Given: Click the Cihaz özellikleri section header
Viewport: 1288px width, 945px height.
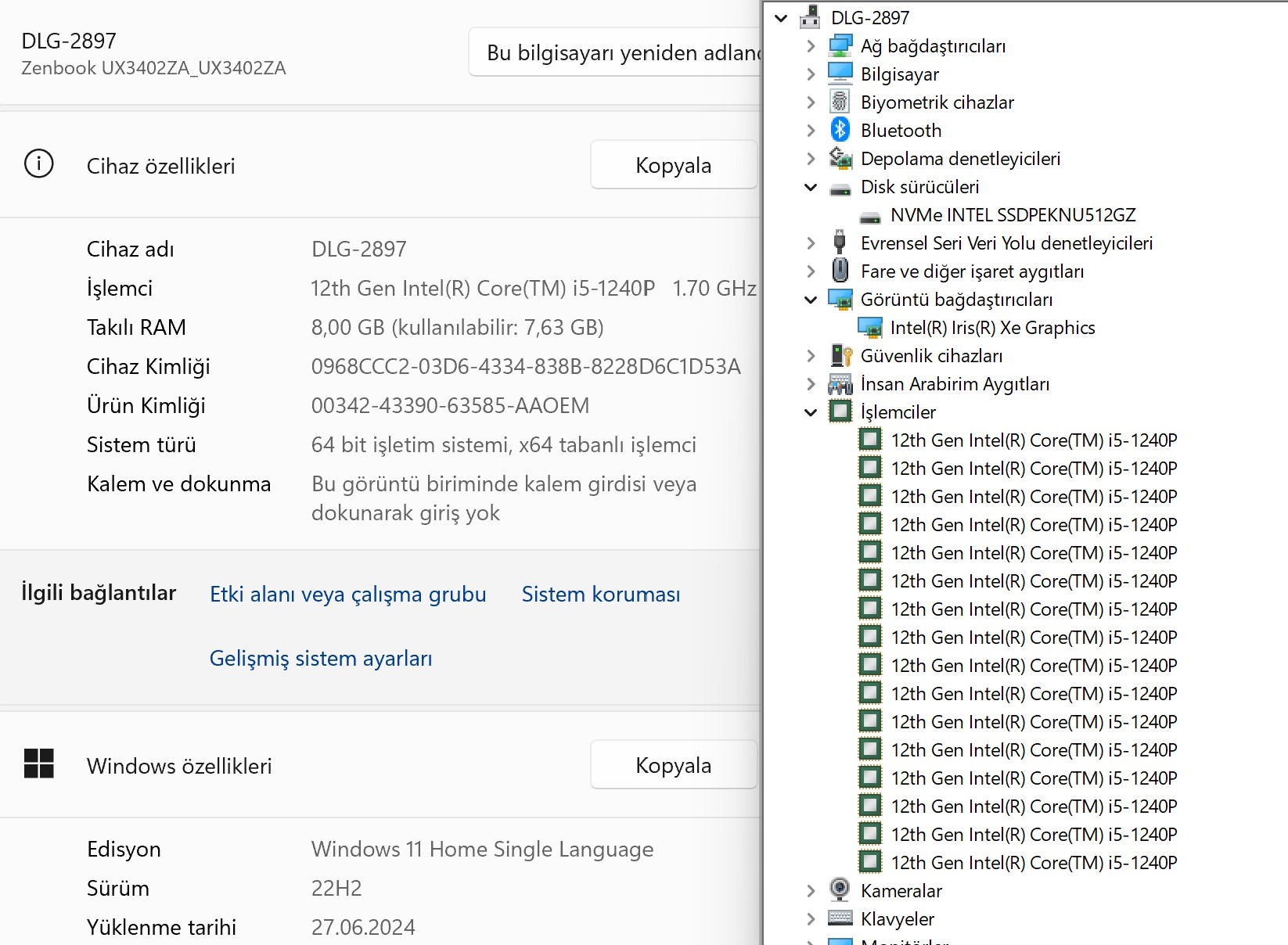Looking at the screenshot, I should [x=161, y=166].
